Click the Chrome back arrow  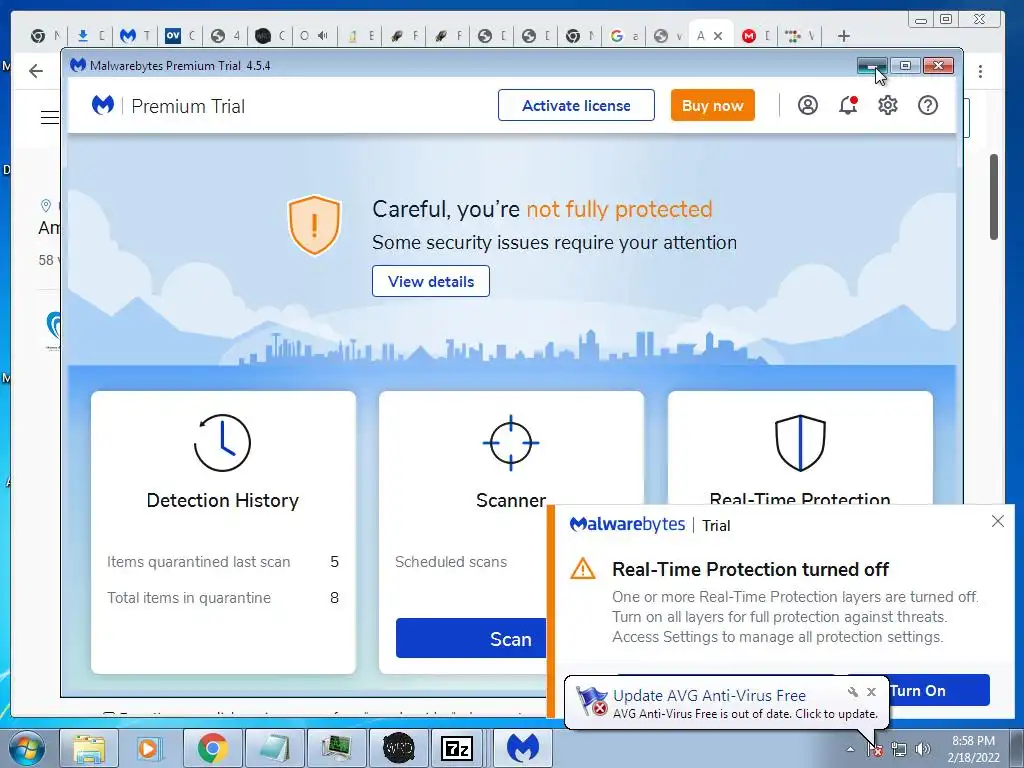tap(36, 71)
